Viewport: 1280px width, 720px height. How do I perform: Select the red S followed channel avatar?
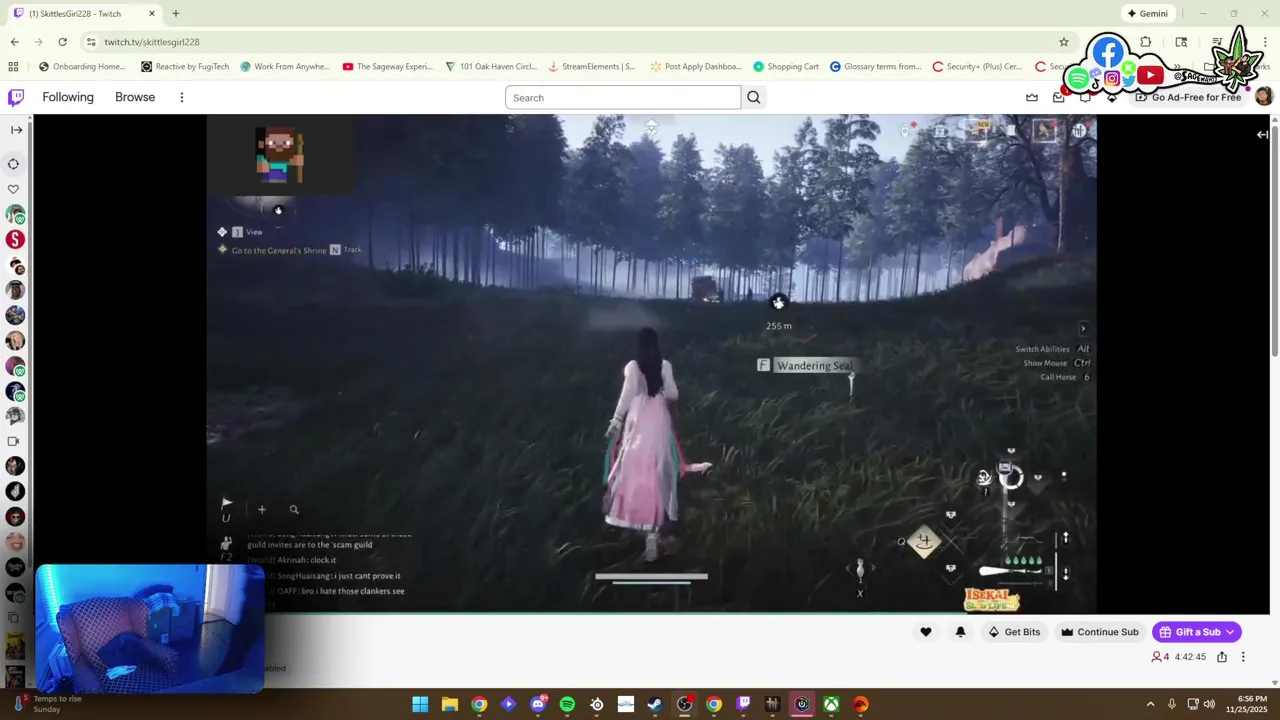[15, 240]
